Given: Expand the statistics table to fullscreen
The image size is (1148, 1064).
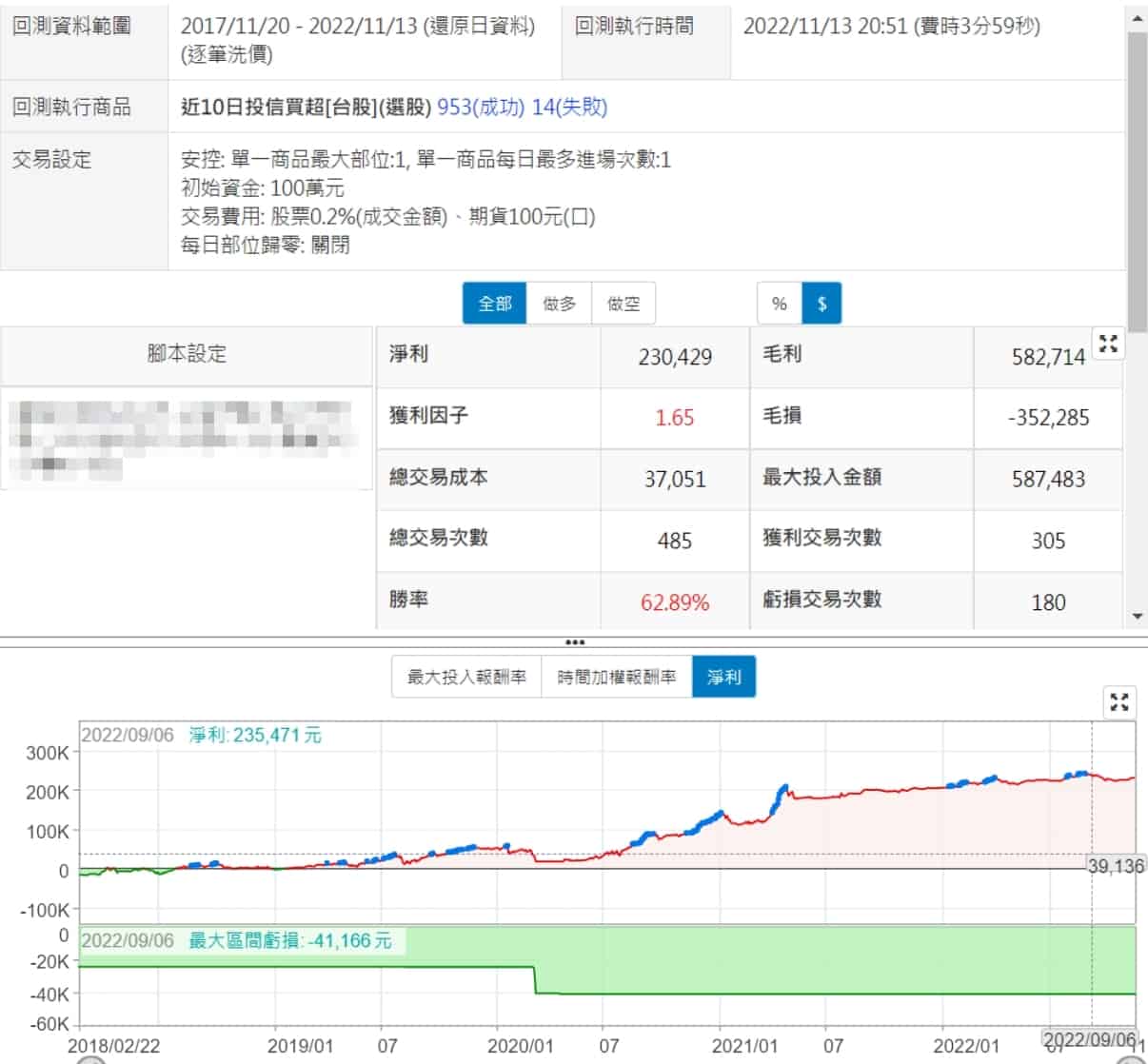Looking at the screenshot, I should pos(1108,345).
